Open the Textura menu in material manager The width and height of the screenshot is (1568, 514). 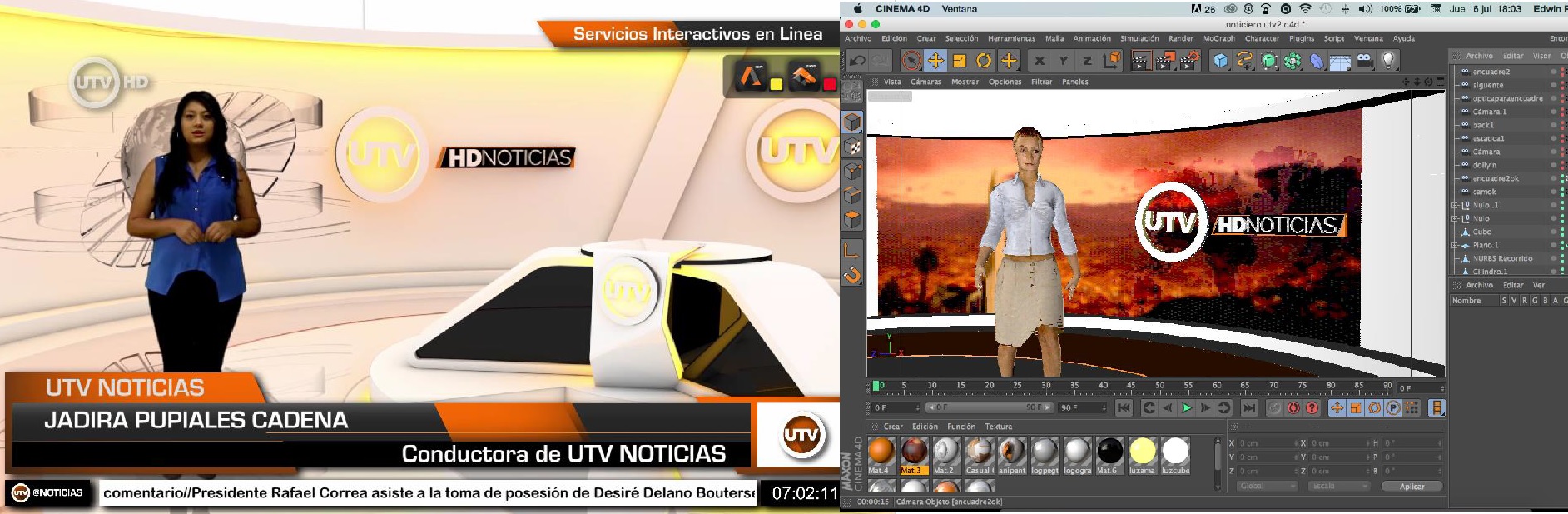(999, 427)
